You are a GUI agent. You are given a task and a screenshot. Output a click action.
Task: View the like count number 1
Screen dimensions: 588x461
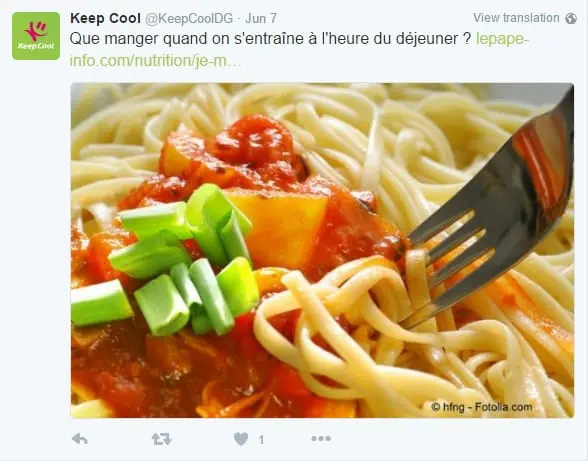(261, 439)
